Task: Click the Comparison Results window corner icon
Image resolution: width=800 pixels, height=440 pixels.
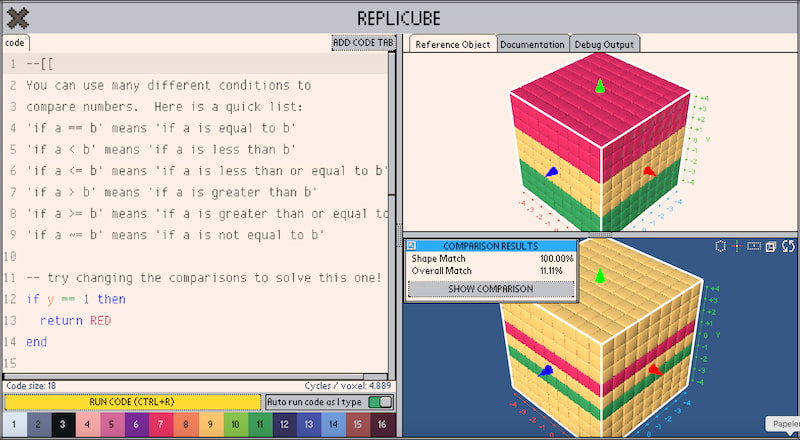Action: pyautogui.click(x=412, y=246)
